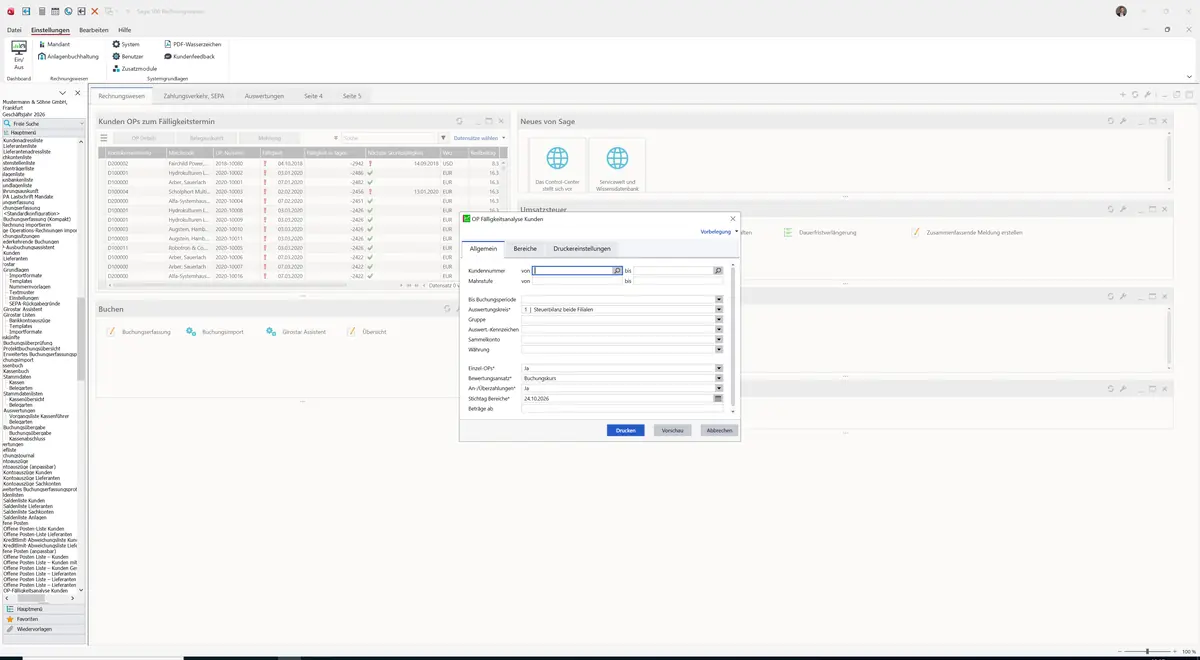Open the Auswertungen dashboard tab
This screenshot has height=660, width=1200.
coord(264,96)
